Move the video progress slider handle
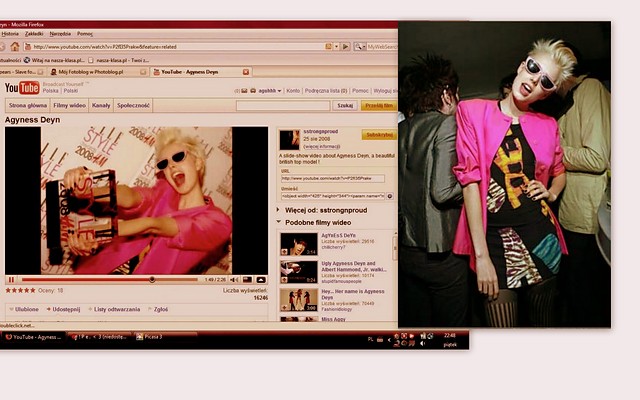This screenshot has height=400, width=640. (152, 280)
